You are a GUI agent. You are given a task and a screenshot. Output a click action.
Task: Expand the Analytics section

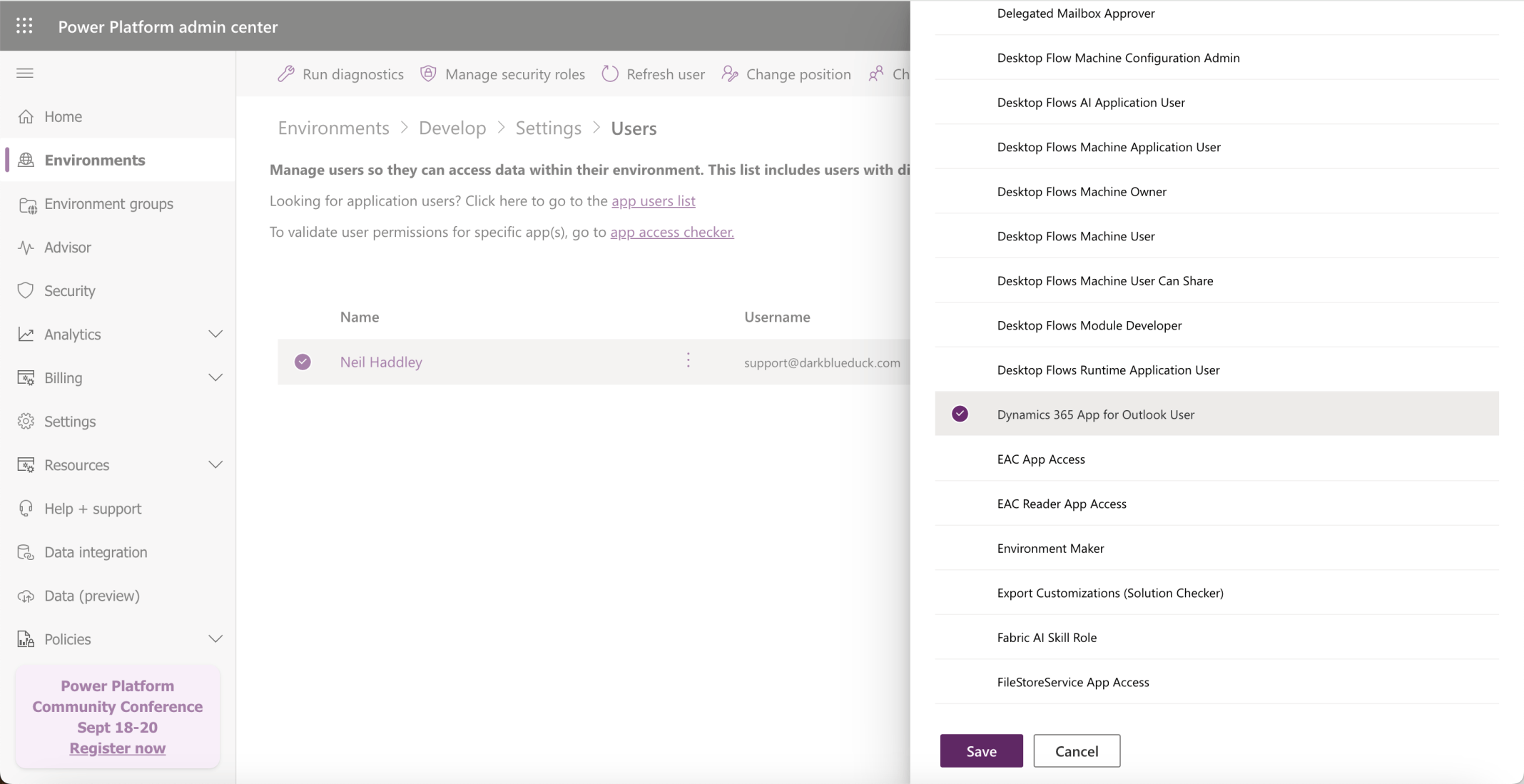(216, 334)
